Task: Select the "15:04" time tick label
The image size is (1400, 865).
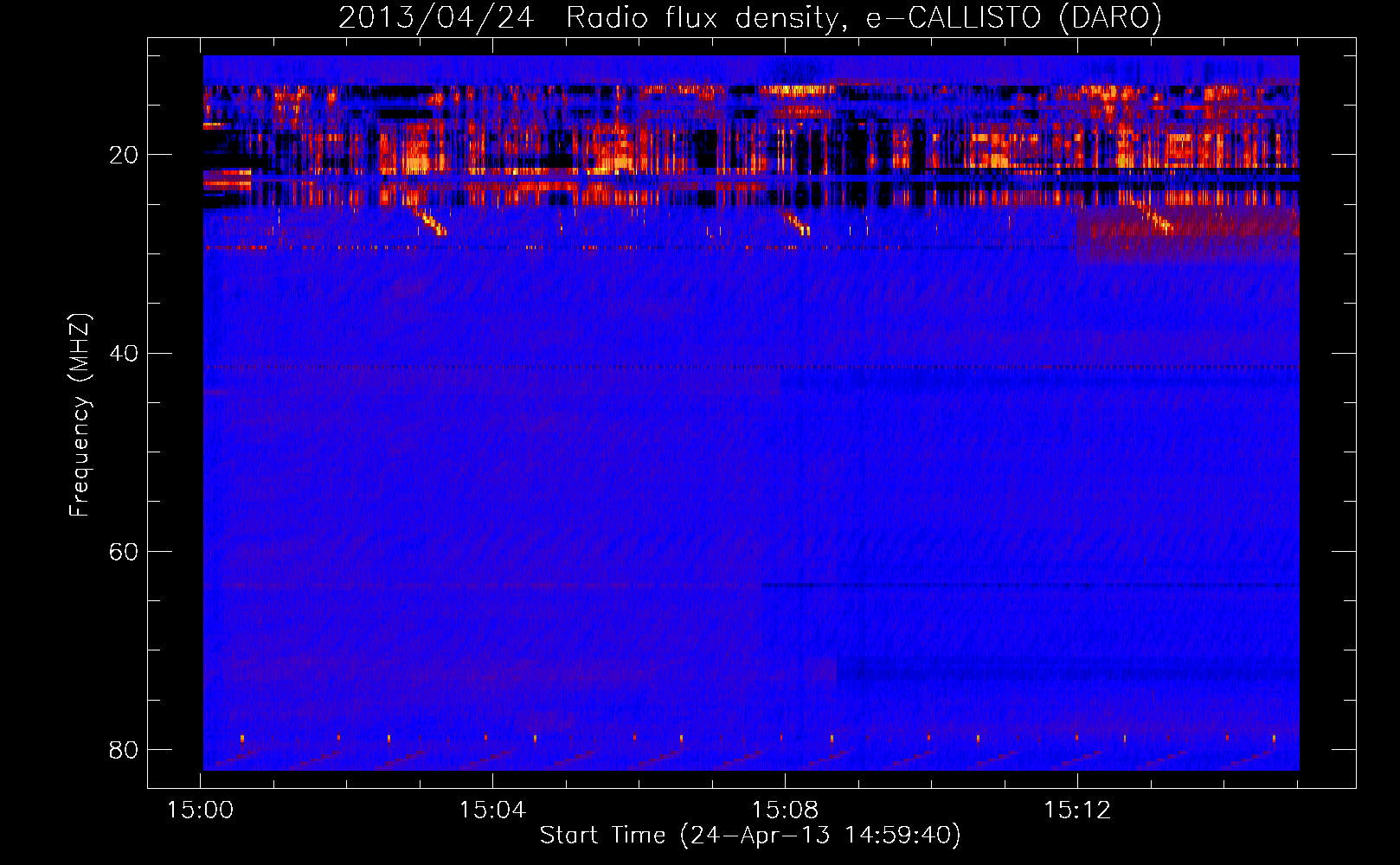Action: 492,811
